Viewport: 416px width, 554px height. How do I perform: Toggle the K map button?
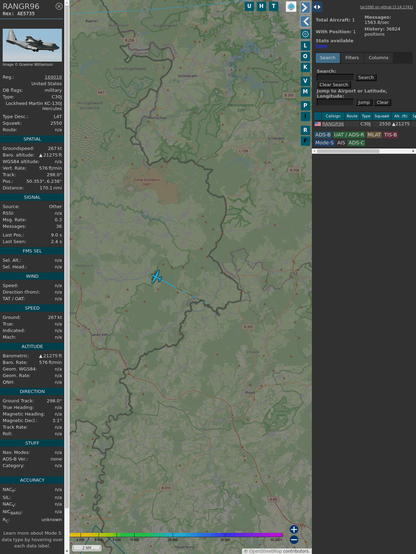tap(305, 67)
